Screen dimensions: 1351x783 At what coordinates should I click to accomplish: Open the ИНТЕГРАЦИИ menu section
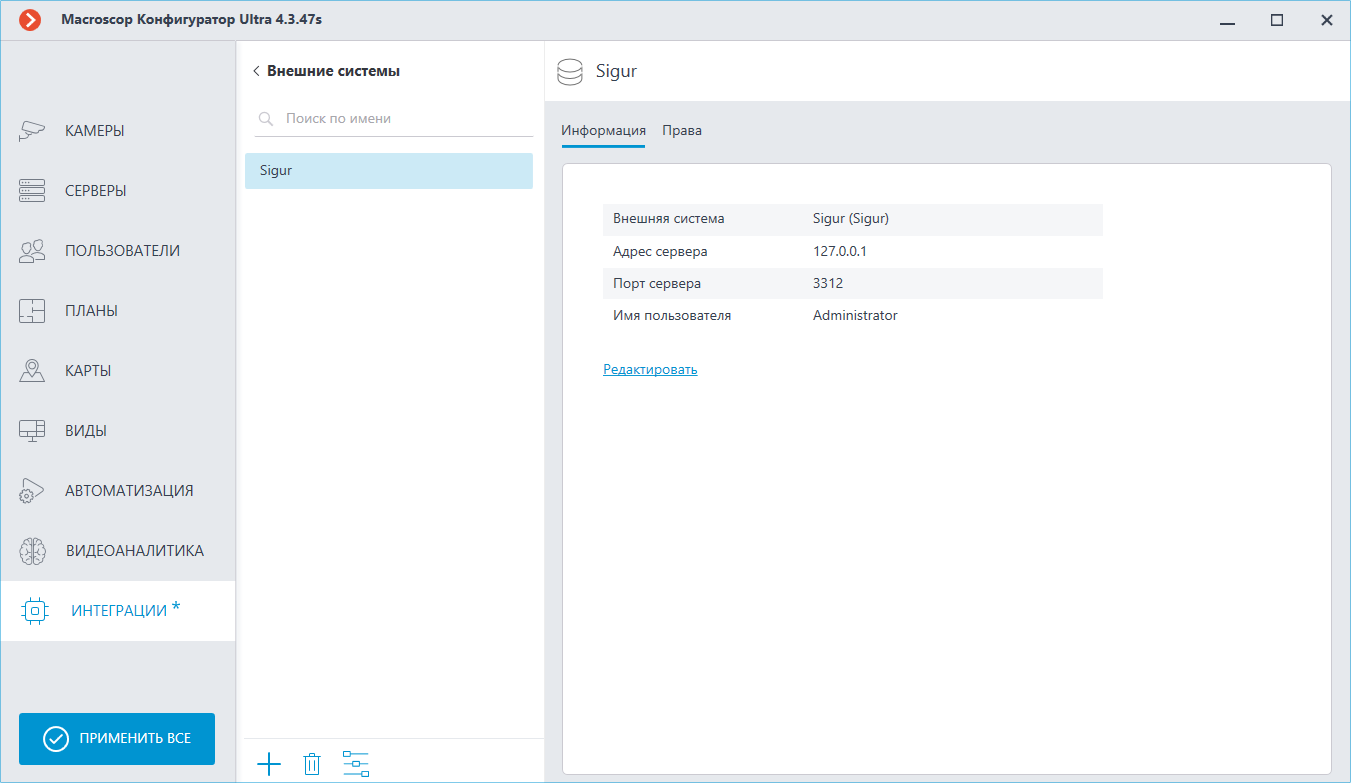click(118, 611)
